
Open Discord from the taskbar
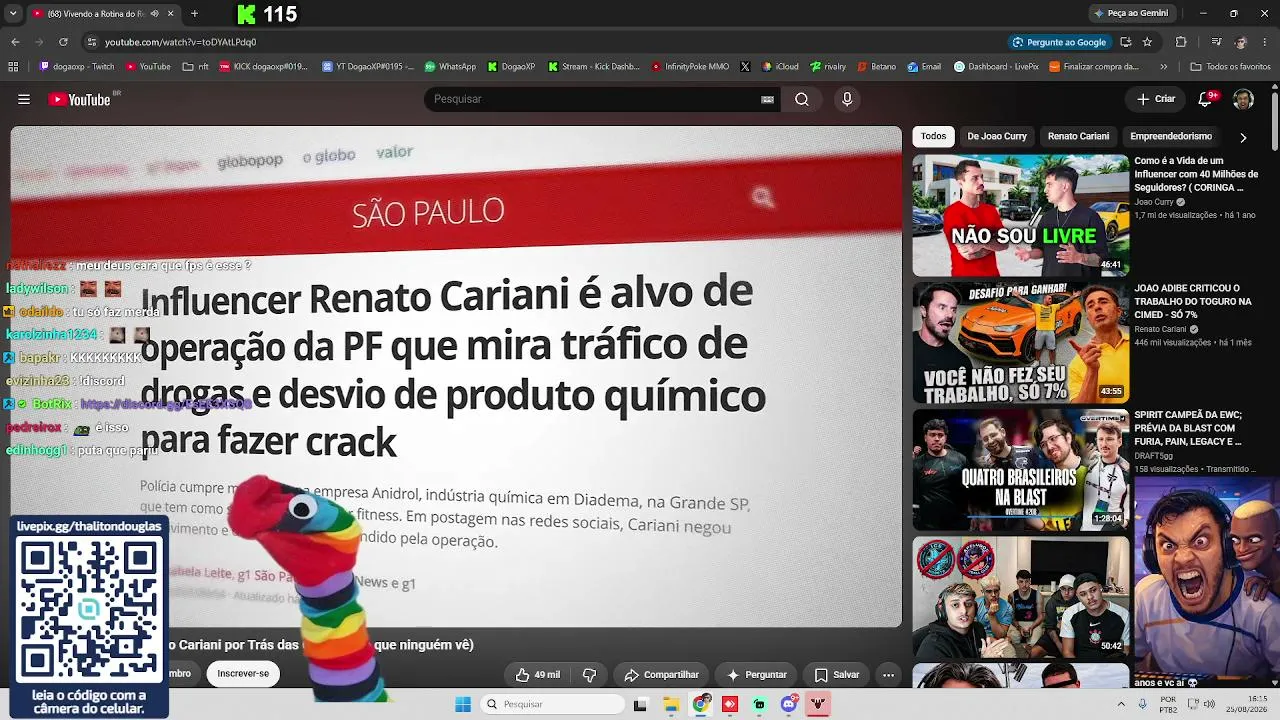pos(789,704)
